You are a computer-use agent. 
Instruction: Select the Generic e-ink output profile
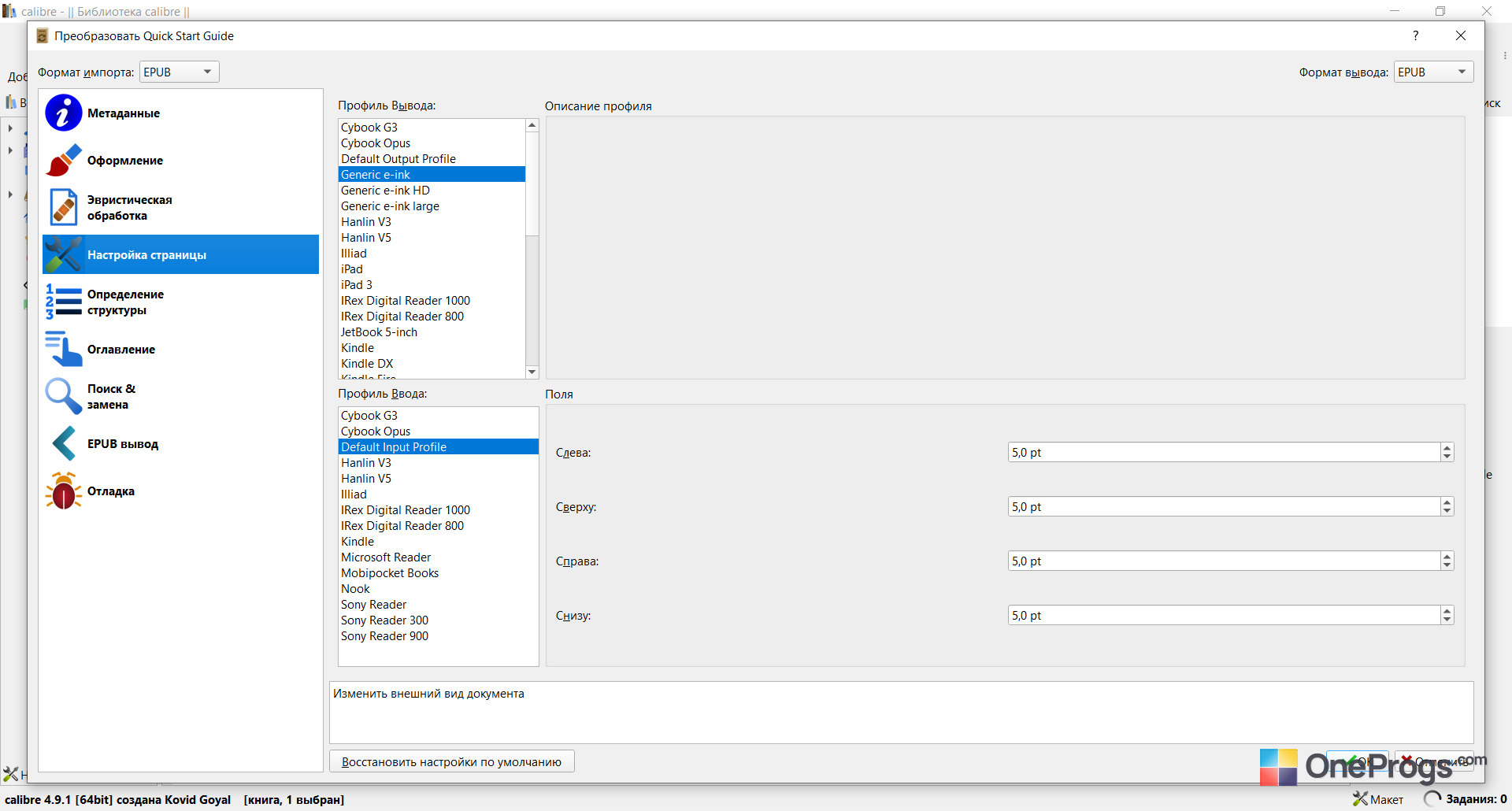(x=432, y=174)
